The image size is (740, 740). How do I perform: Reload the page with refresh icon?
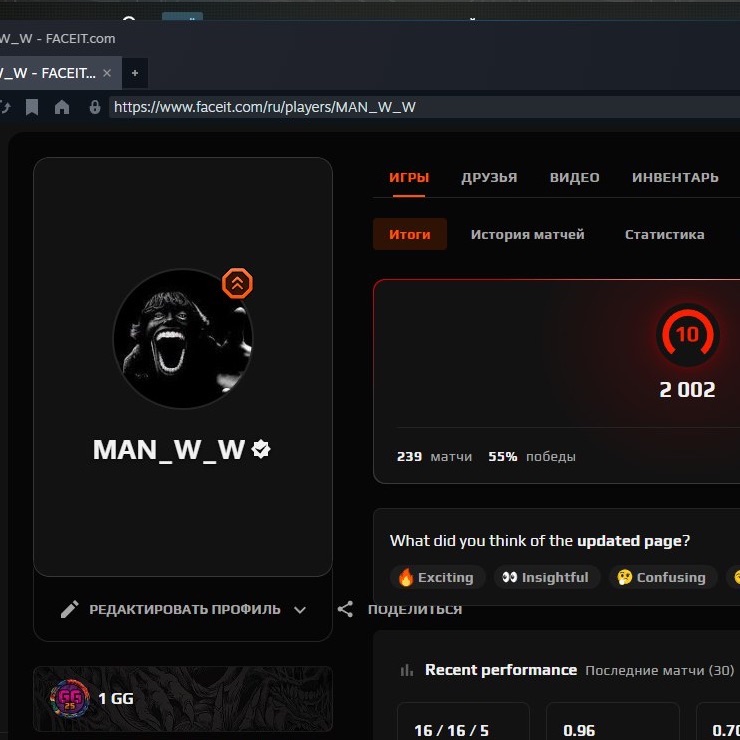[5, 107]
